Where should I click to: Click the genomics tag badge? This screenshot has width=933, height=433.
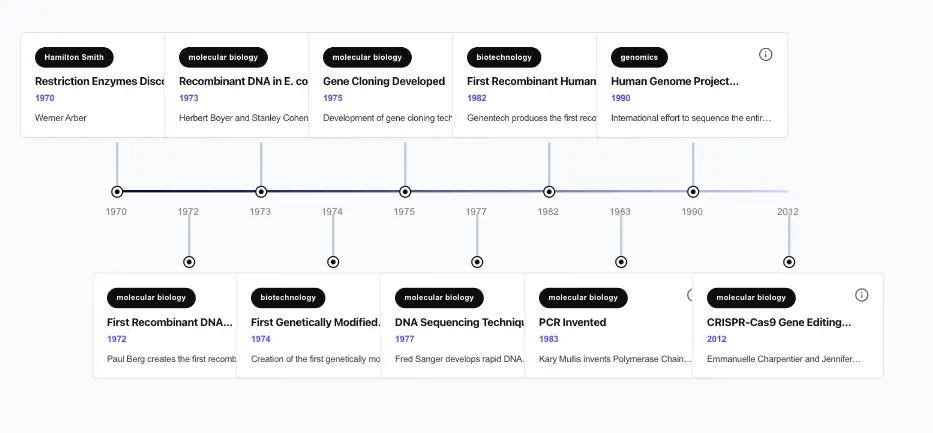(x=639, y=57)
